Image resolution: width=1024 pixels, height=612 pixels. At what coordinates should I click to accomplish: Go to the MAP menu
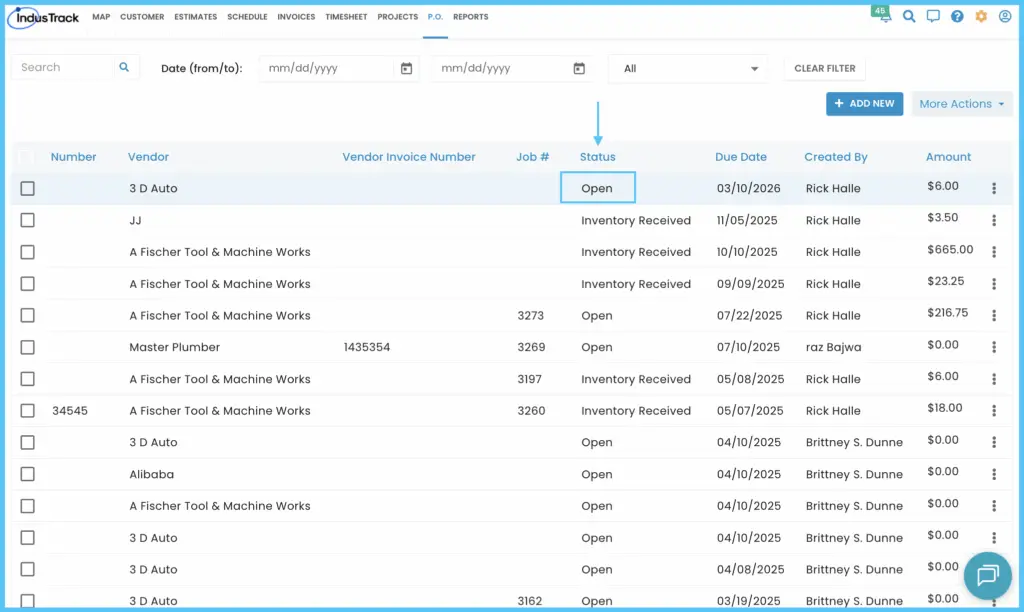(x=101, y=17)
